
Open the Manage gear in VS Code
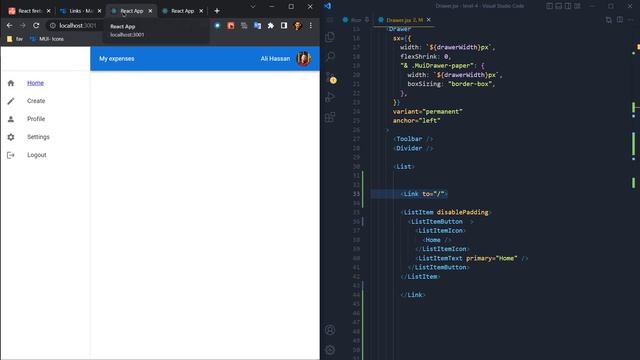click(x=330, y=350)
